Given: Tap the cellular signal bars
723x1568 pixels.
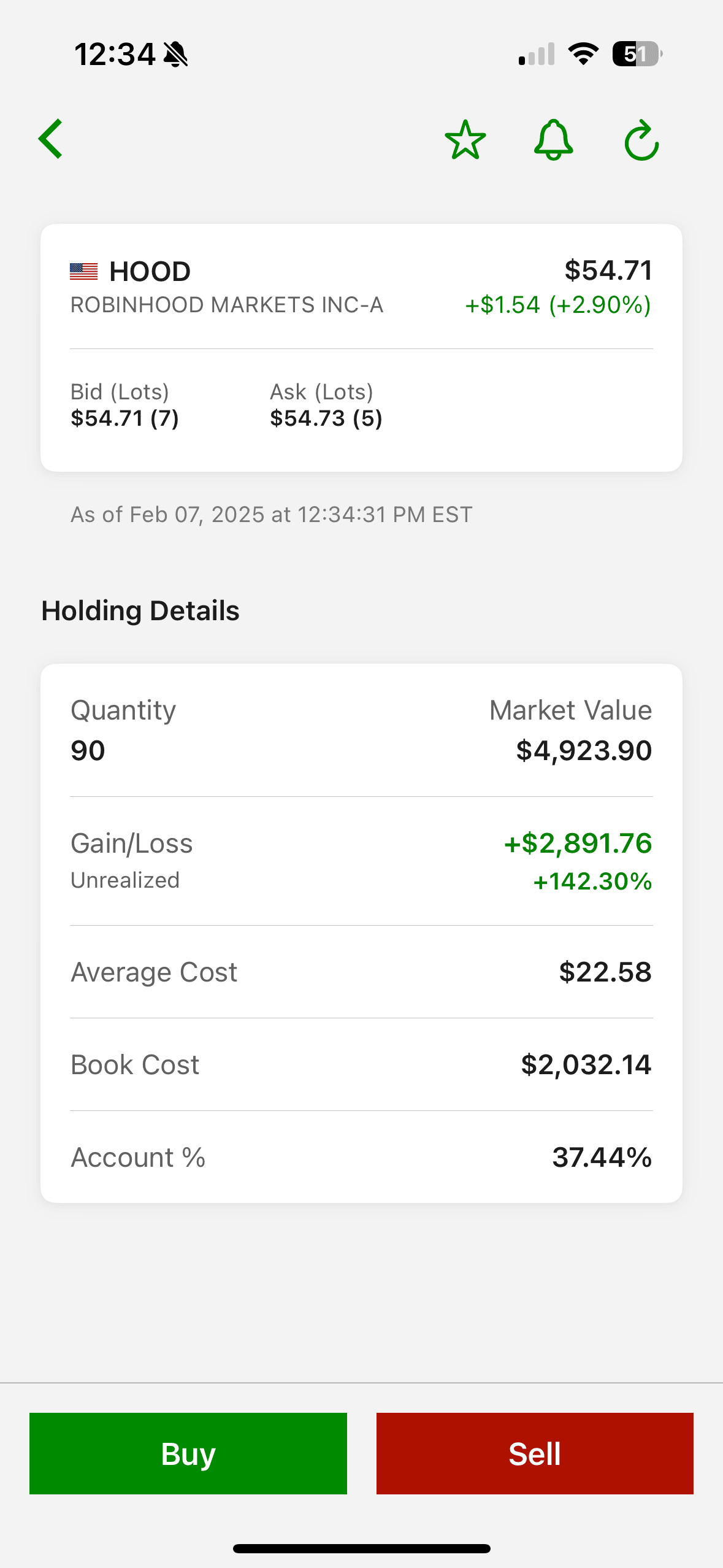Looking at the screenshot, I should click(537, 54).
